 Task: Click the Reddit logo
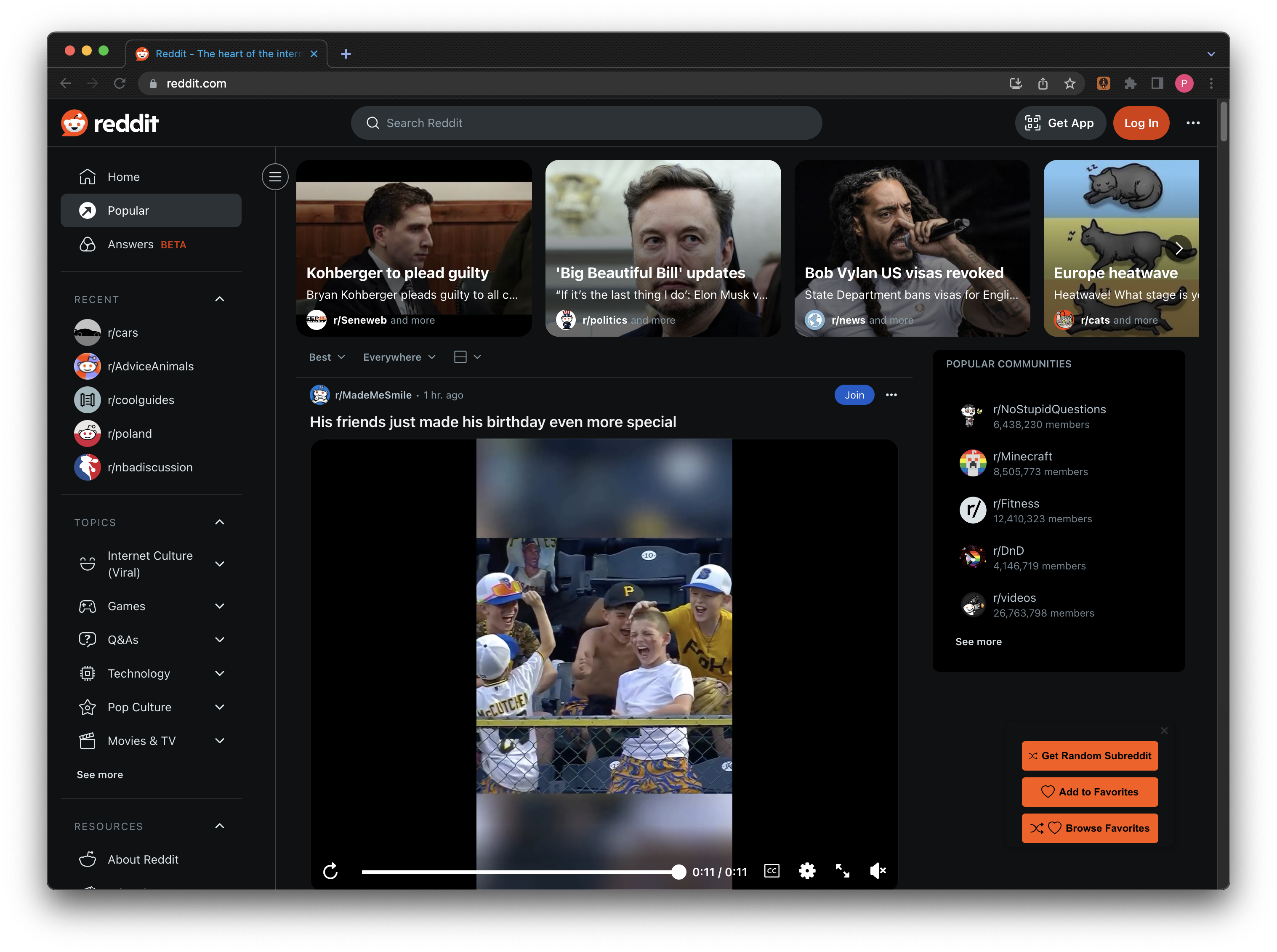click(109, 123)
